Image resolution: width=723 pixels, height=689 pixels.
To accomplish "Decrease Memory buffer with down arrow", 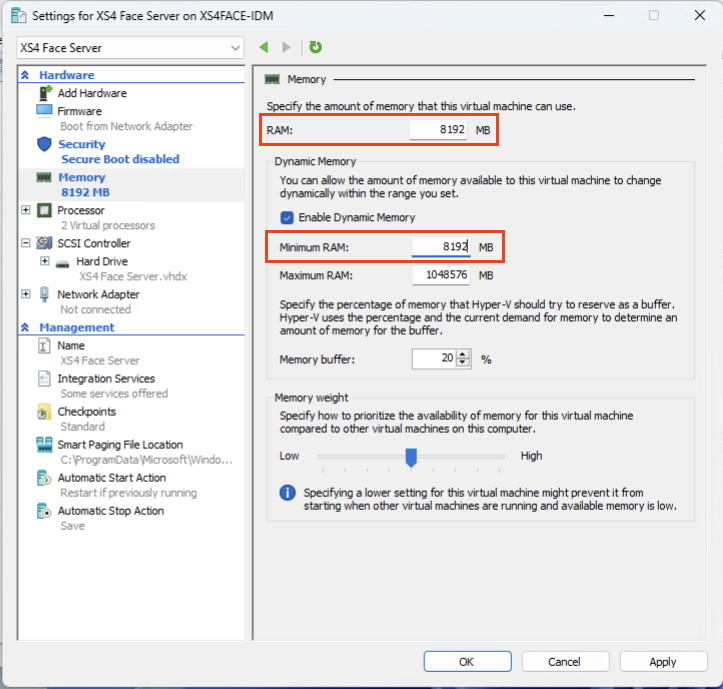I will click(462, 363).
